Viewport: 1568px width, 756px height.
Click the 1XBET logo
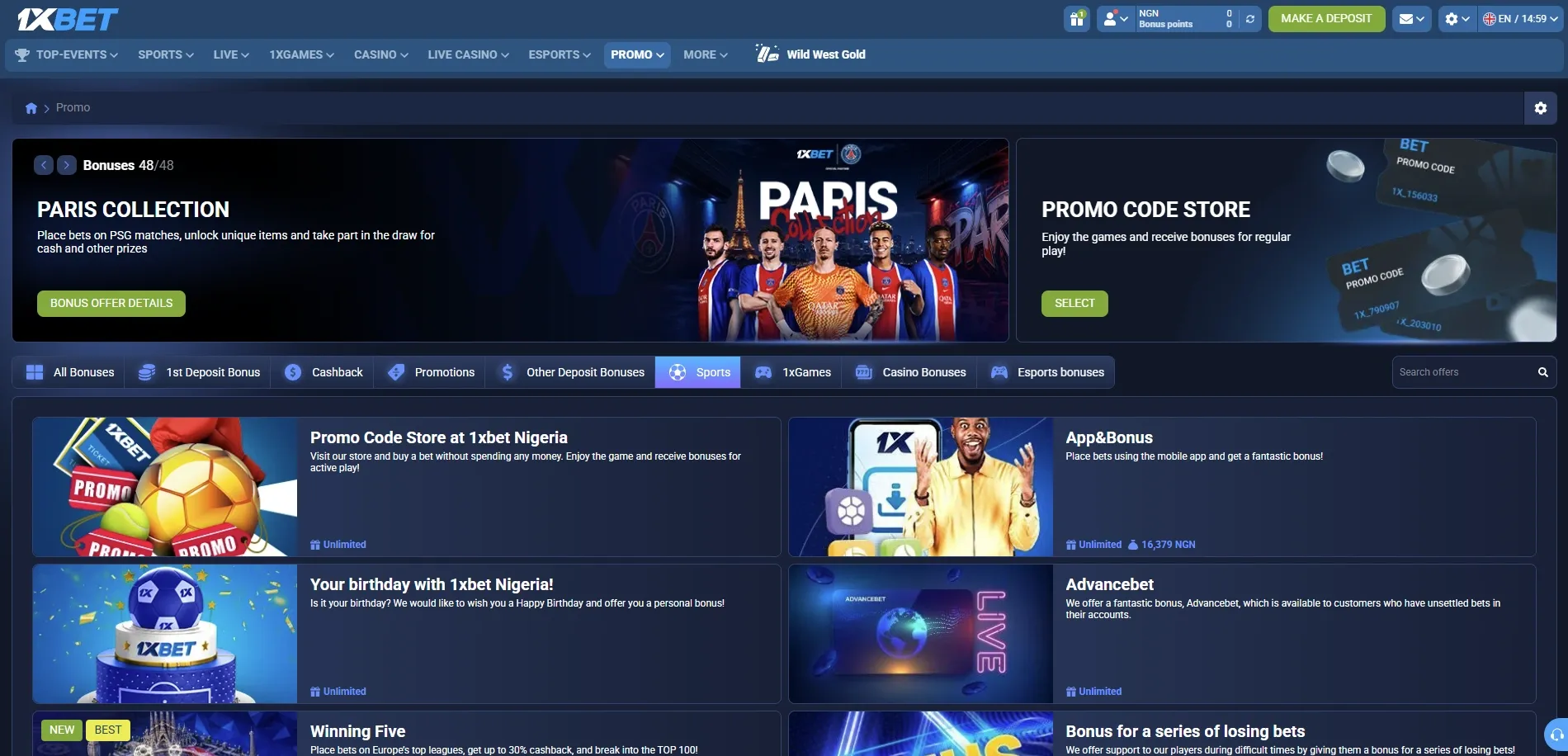pos(68,19)
